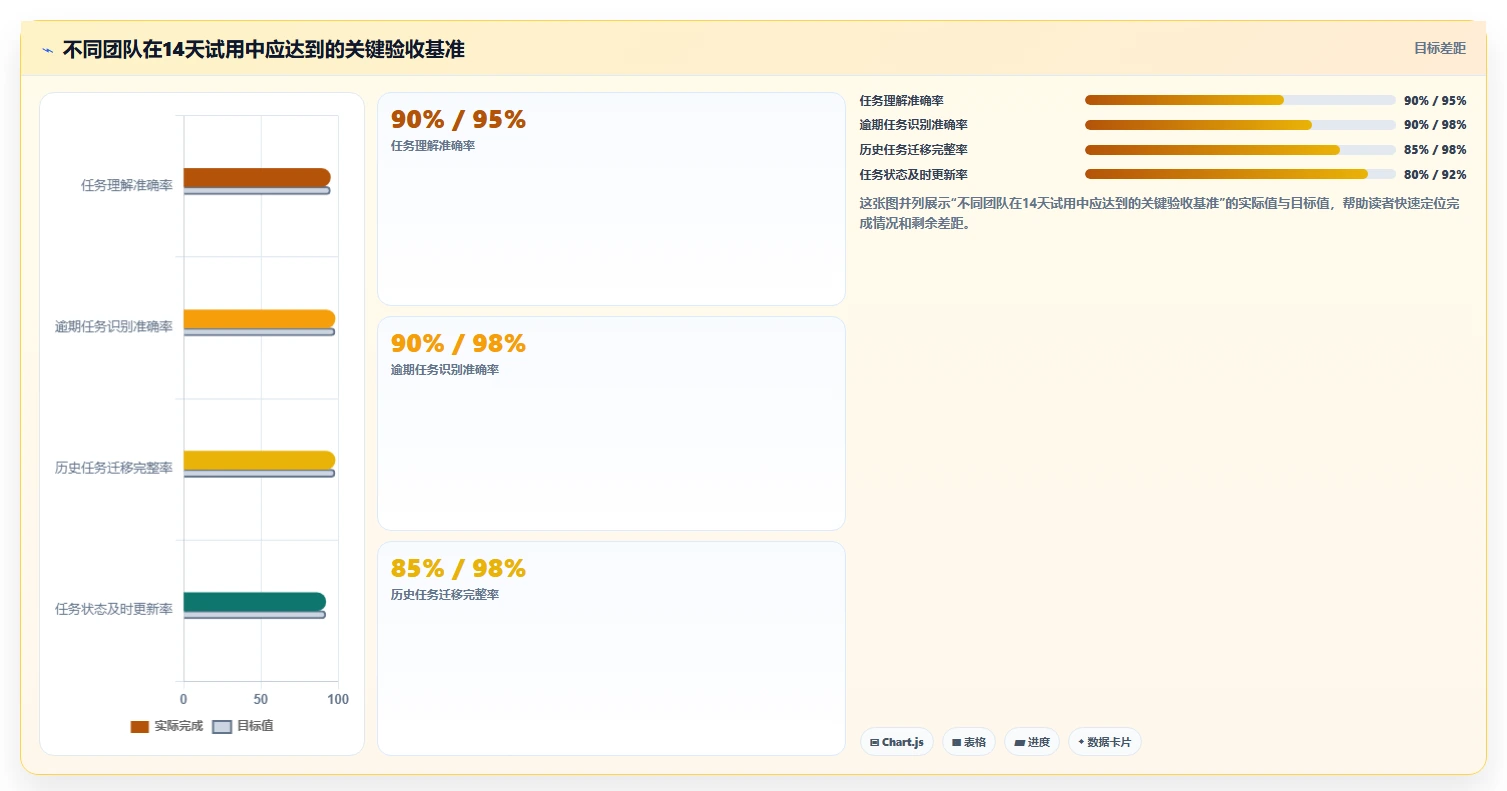Click the 历史任务迁移完整率 progress bar

click(x=1240, y=150)
